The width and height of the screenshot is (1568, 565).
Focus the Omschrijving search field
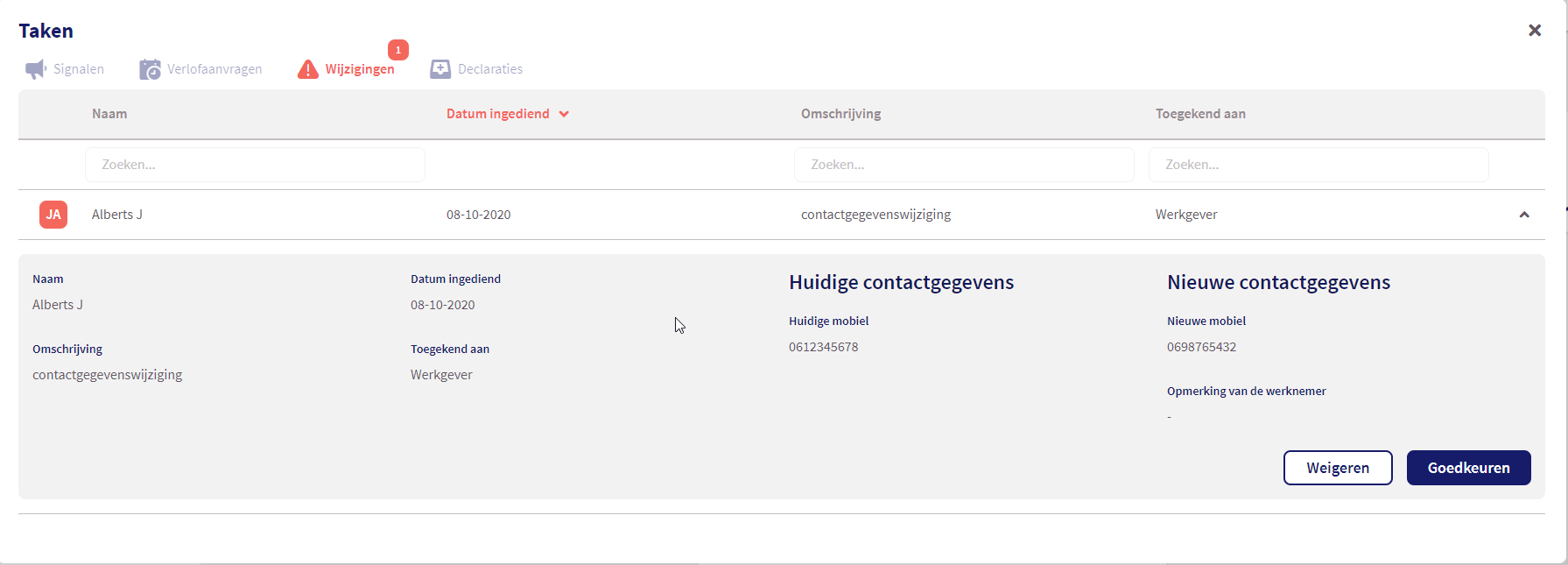click(964, 165)
